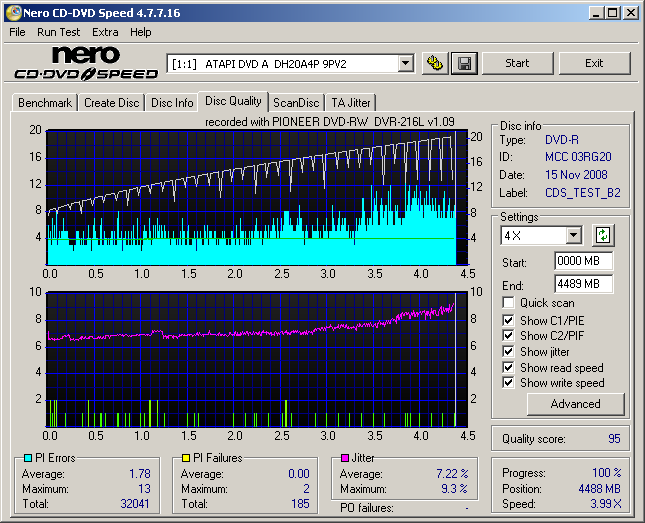Click the End MB input field

583,283
